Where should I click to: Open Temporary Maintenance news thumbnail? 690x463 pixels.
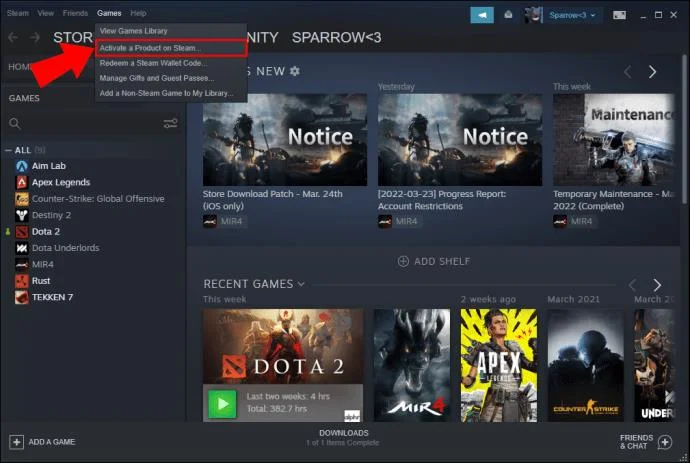613,140
